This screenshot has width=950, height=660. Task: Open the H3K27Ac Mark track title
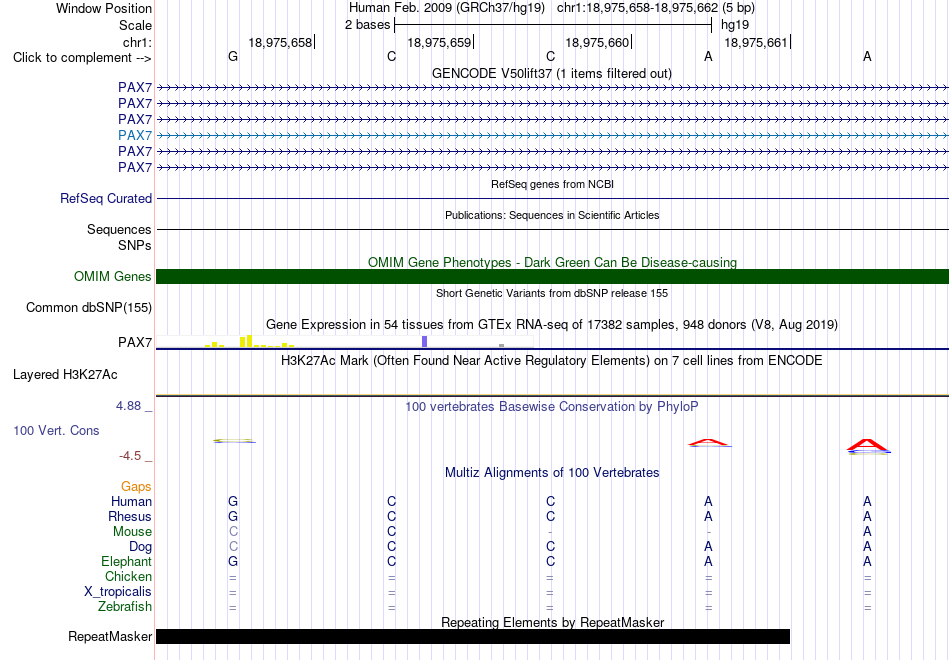552,361
